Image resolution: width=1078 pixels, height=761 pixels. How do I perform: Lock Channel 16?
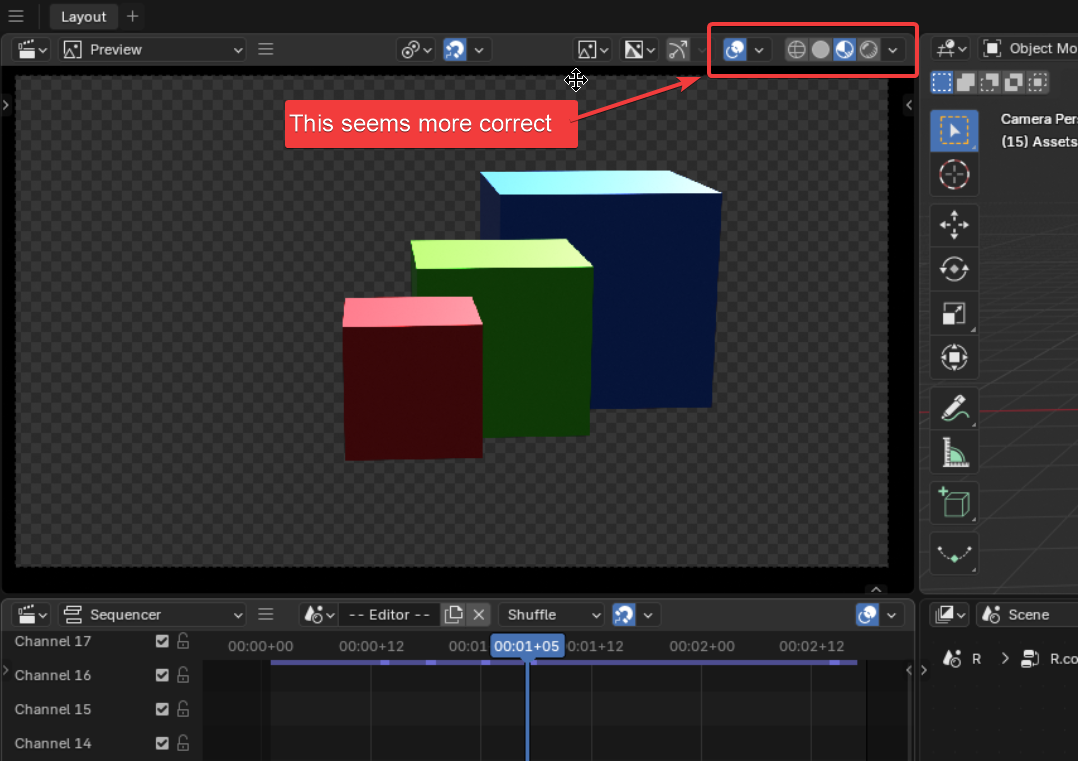point(183,675)
